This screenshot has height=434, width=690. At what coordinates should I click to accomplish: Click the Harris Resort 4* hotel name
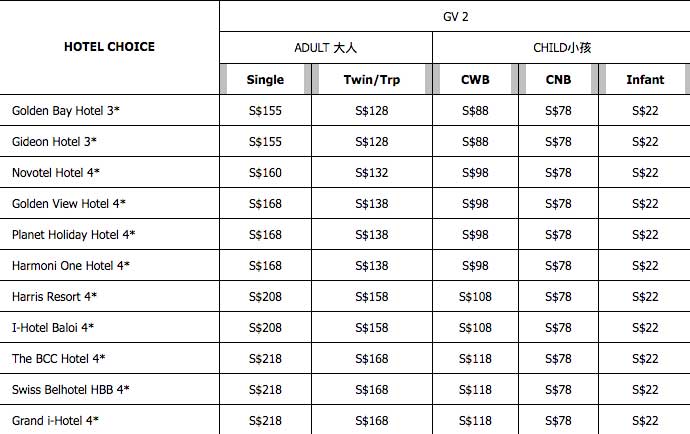[x=54, y=297]
